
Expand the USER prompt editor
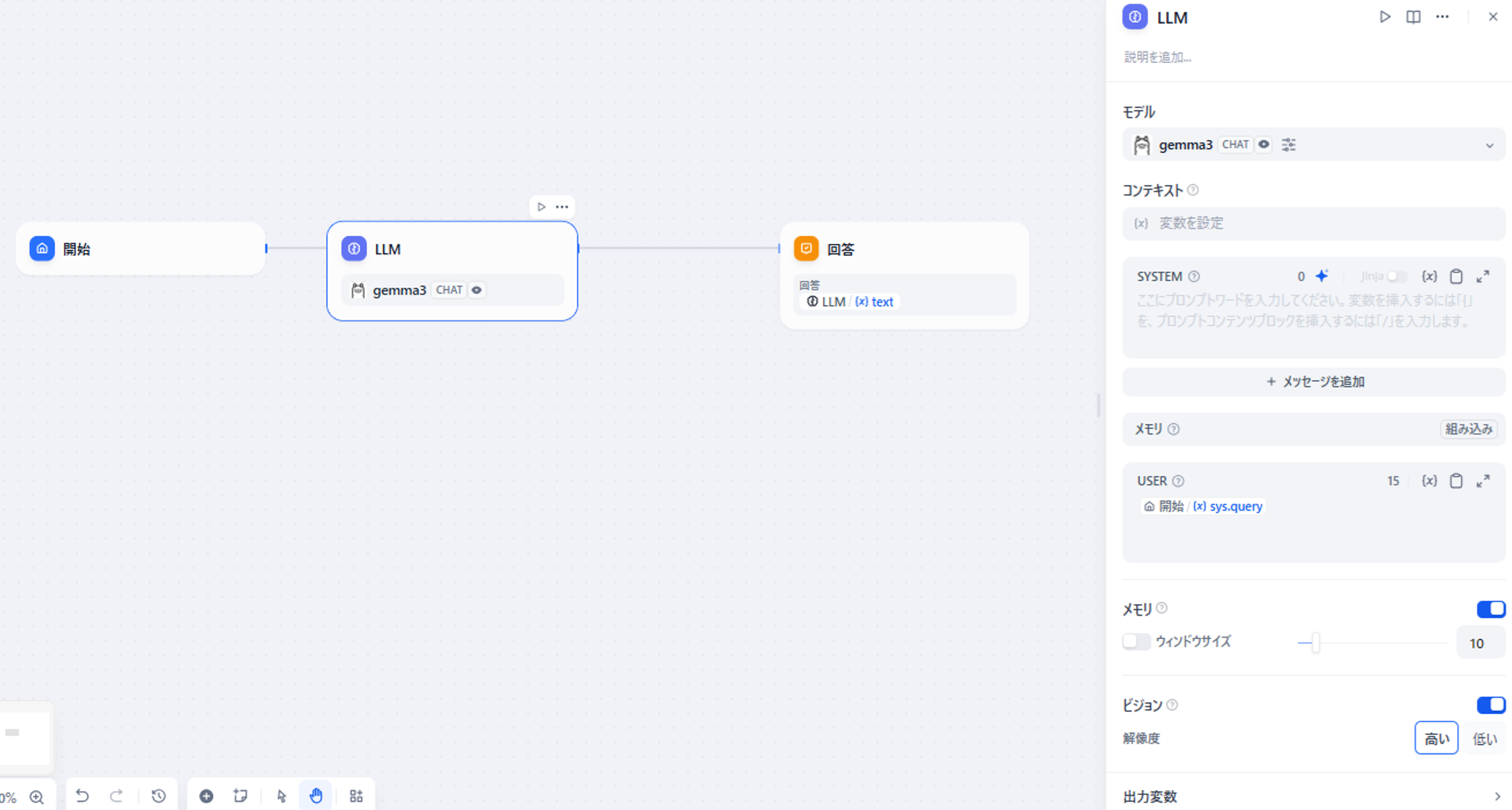tap(1483, 481)
